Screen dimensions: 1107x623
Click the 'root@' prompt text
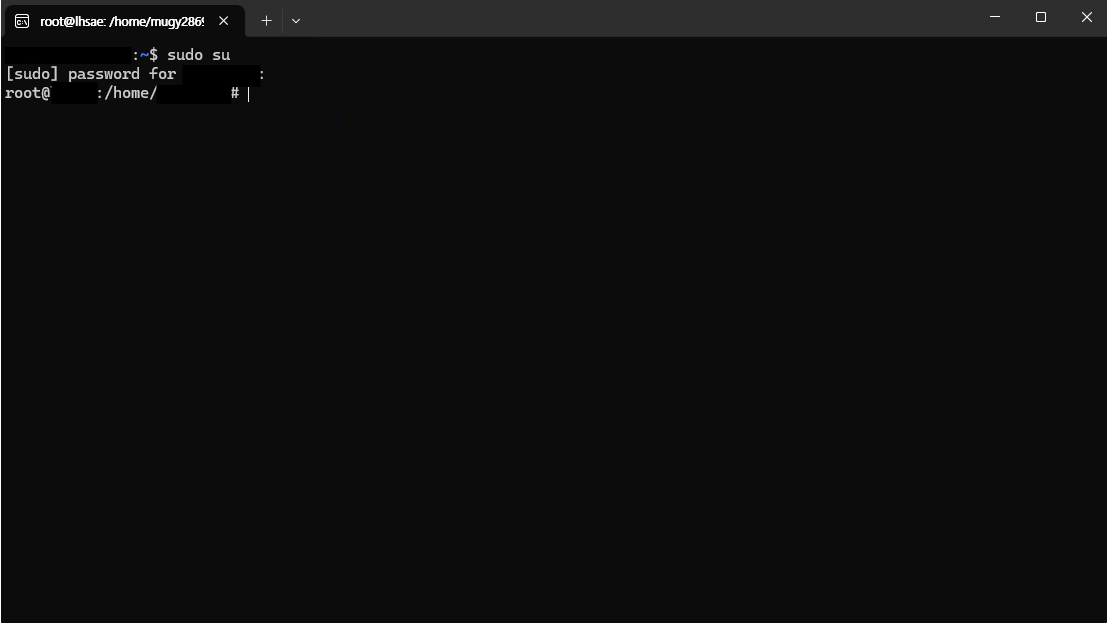[28, 93]
